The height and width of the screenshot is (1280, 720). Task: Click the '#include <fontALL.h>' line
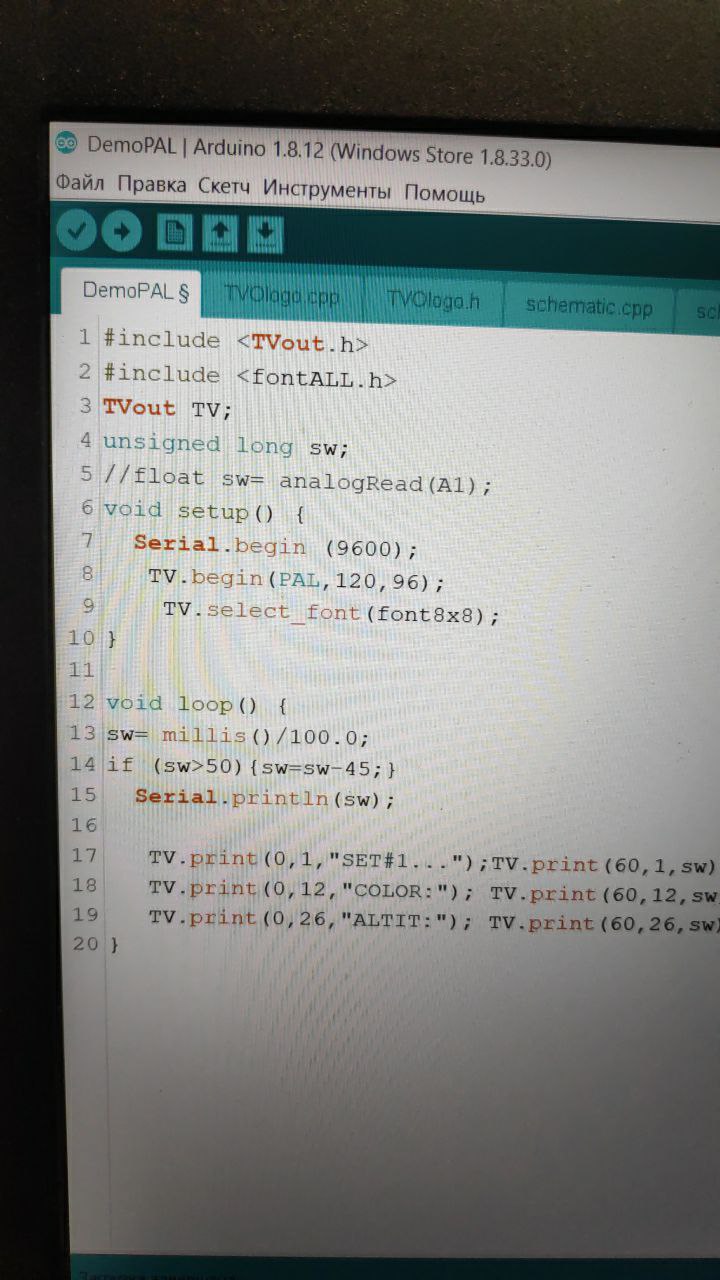tap(250, 376)
